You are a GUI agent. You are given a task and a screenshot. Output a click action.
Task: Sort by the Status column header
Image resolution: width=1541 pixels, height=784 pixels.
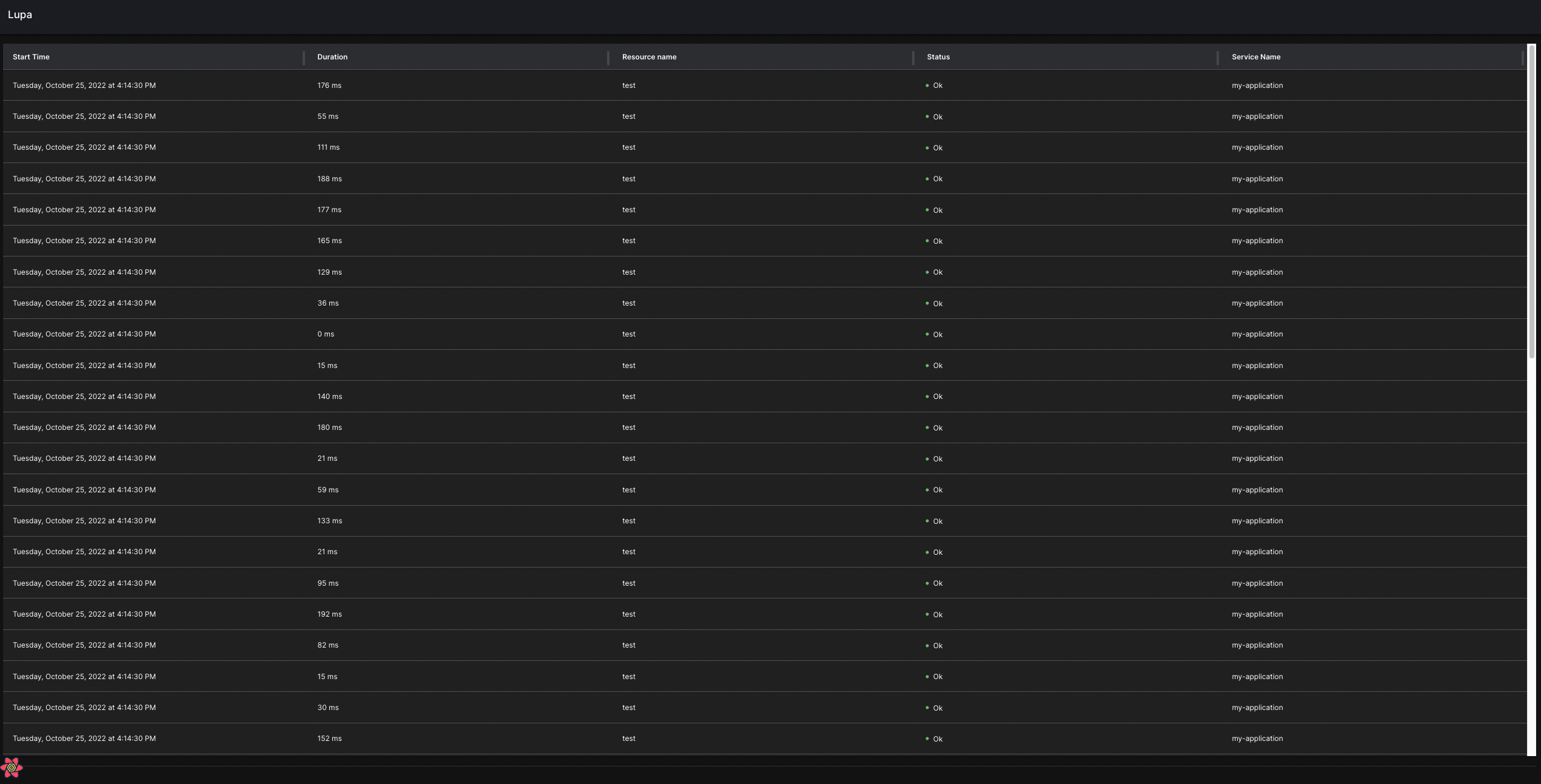(x=937, y=56)
